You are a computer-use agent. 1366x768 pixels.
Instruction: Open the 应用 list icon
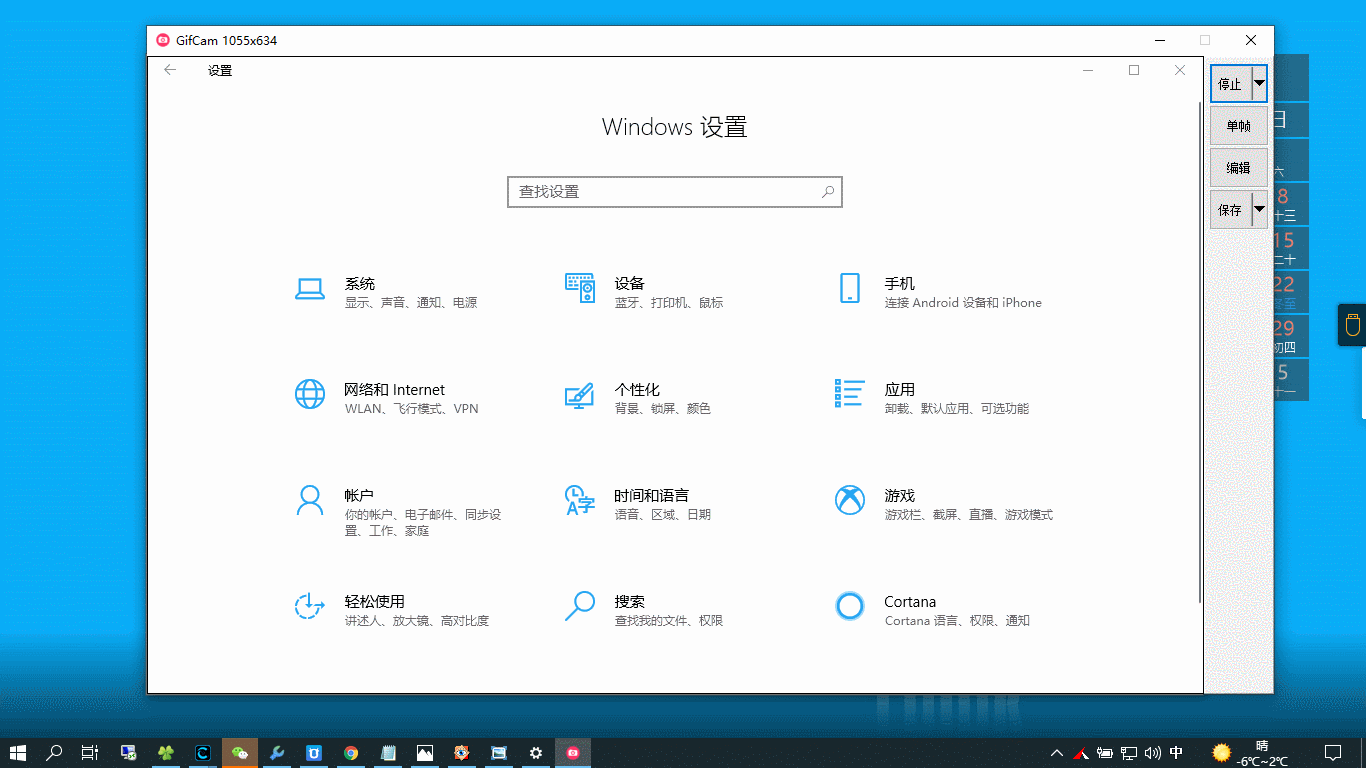click(x=850, y=393)
